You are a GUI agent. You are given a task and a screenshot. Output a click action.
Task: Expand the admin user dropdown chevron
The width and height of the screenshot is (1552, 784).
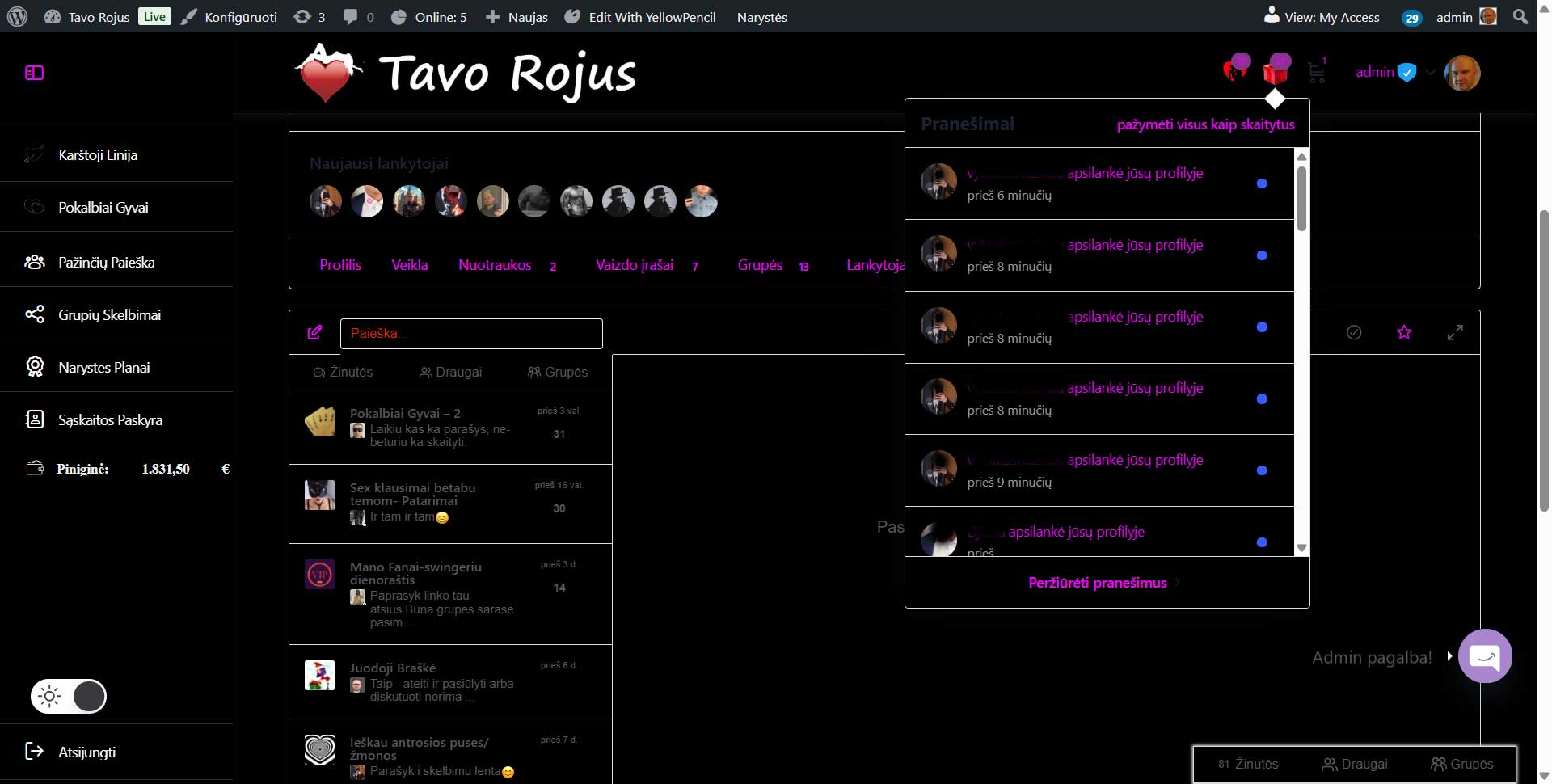tap(1430, 72)
